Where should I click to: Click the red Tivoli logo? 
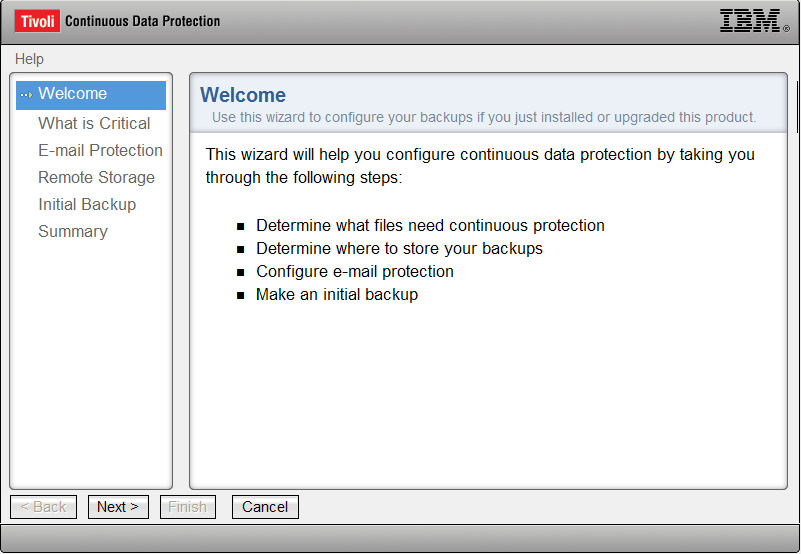coord(37,21)
